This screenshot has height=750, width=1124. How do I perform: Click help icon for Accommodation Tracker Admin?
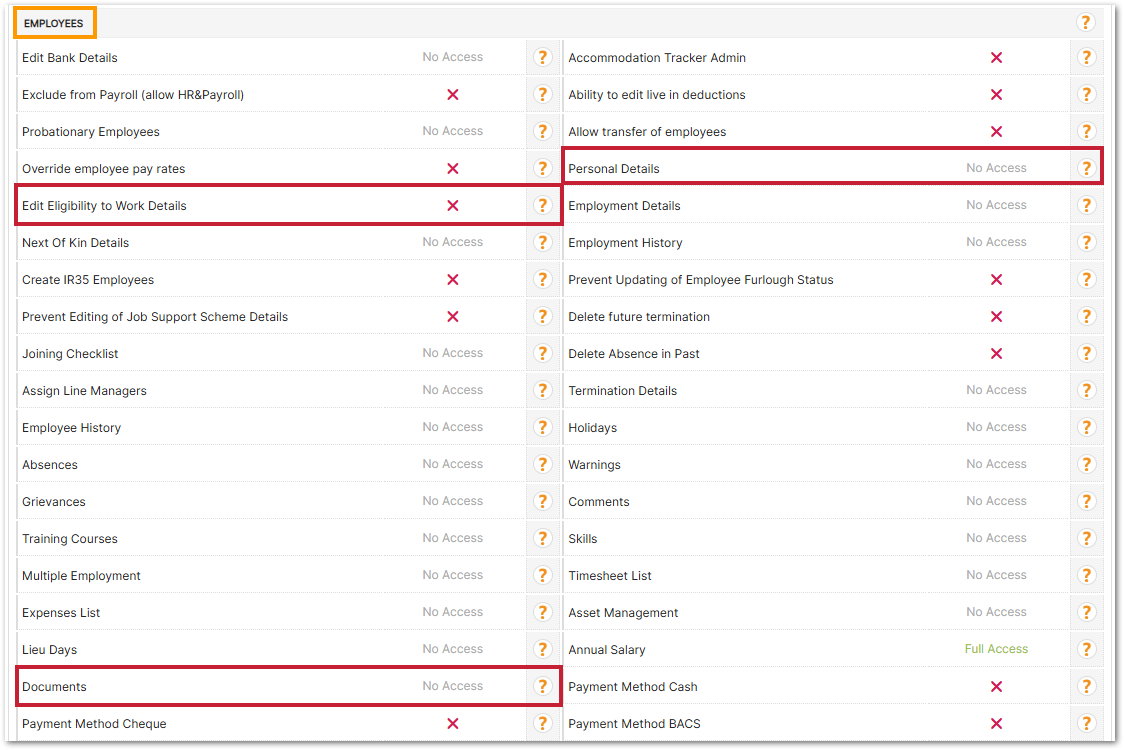click(x=1086, y=58)
